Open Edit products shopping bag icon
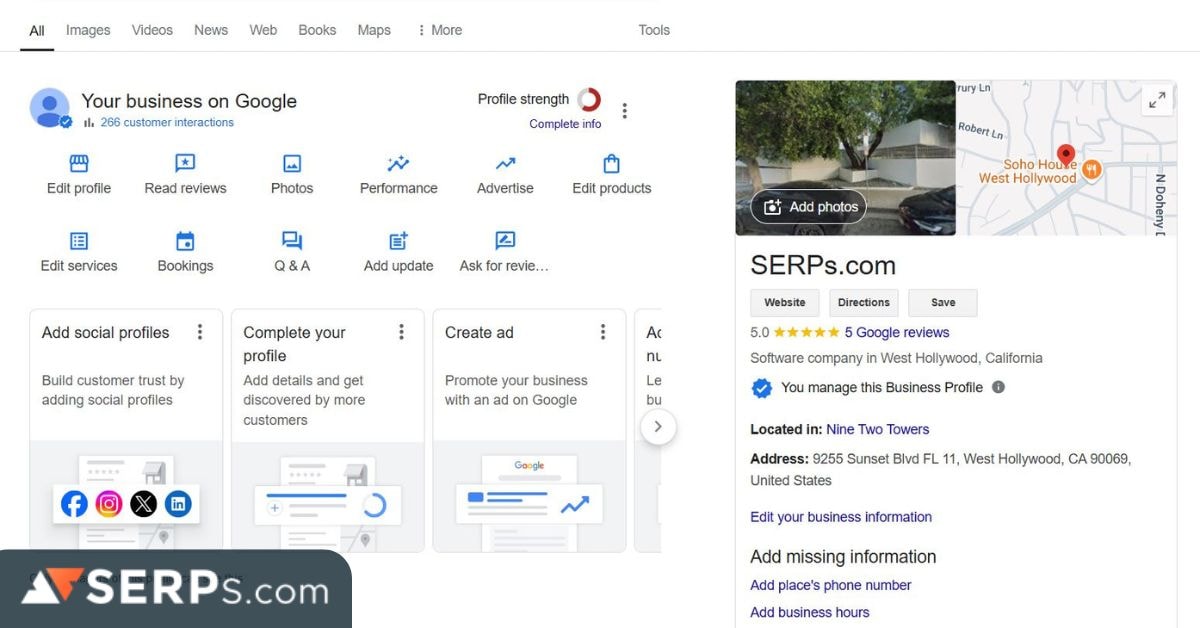The width and height of the screenshot is (1200, 628). 612,164
